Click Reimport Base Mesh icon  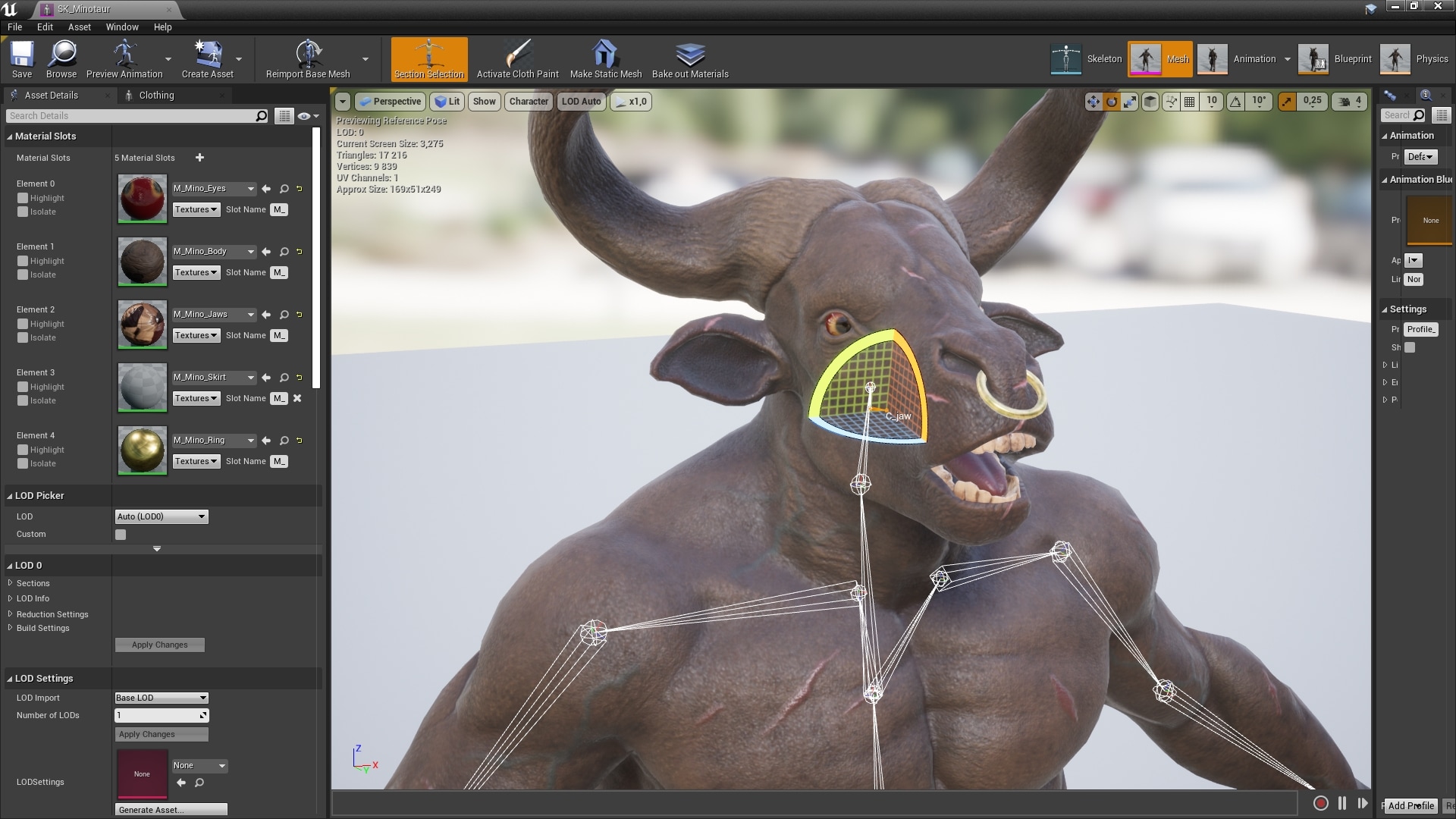(308, 59)
